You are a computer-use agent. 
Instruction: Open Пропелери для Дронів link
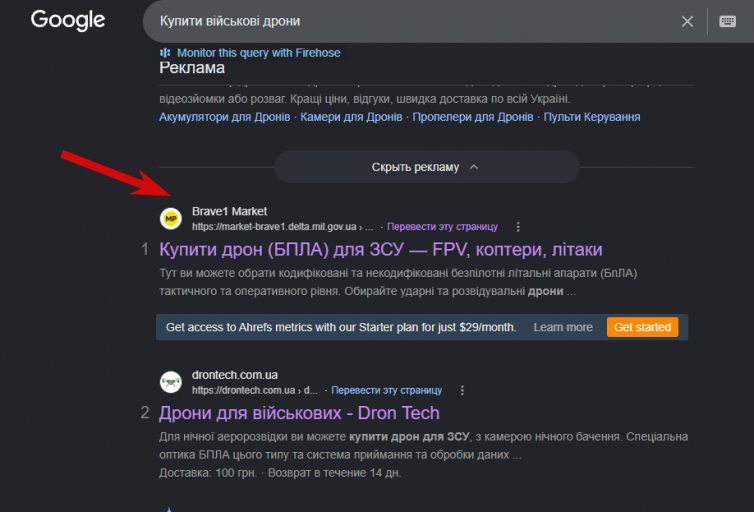click(473, 117)
